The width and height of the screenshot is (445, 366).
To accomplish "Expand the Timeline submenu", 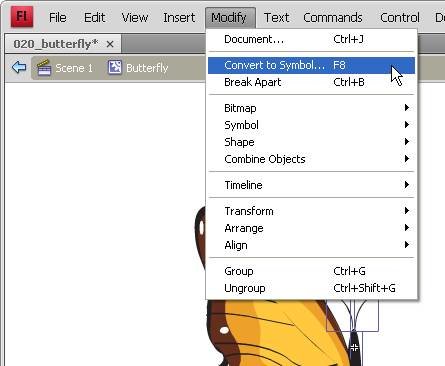I will (x=311, y=185).
